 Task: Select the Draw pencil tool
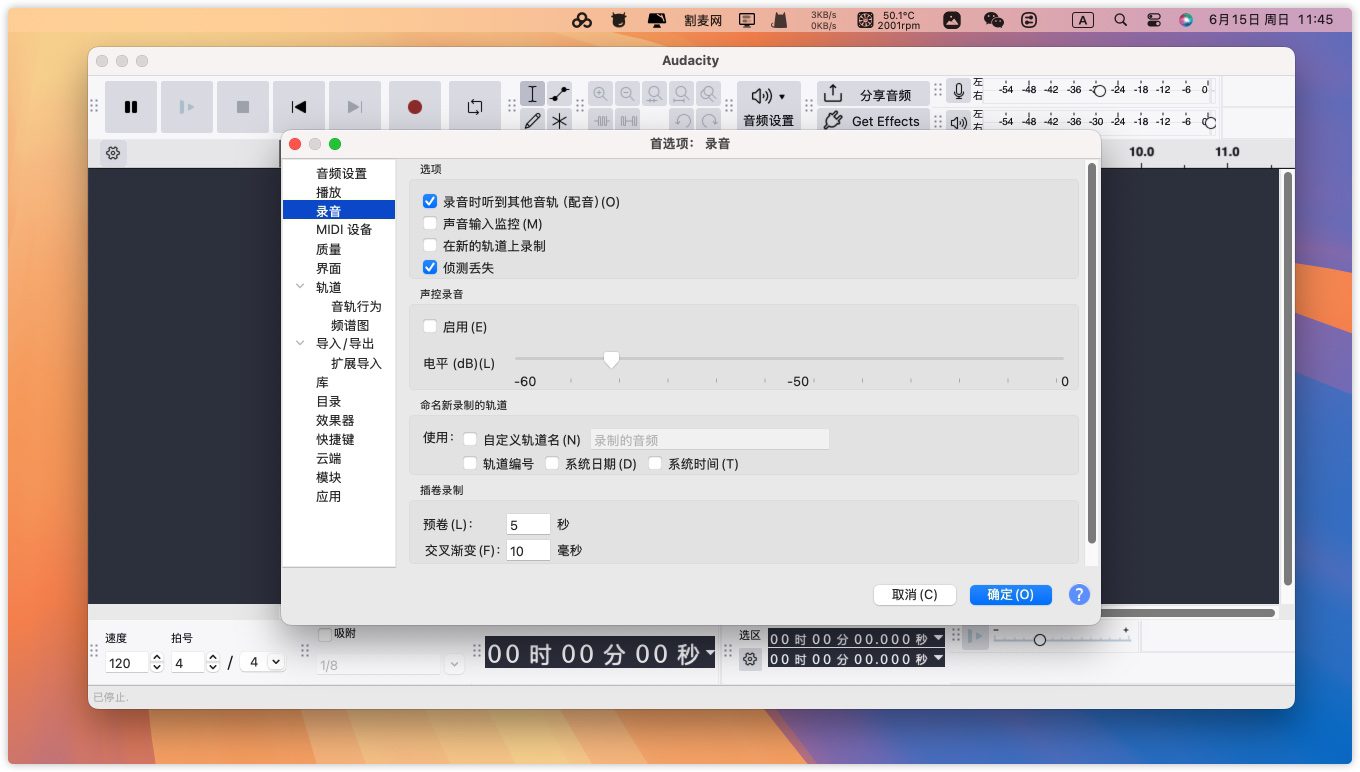[x=532, y=121]
